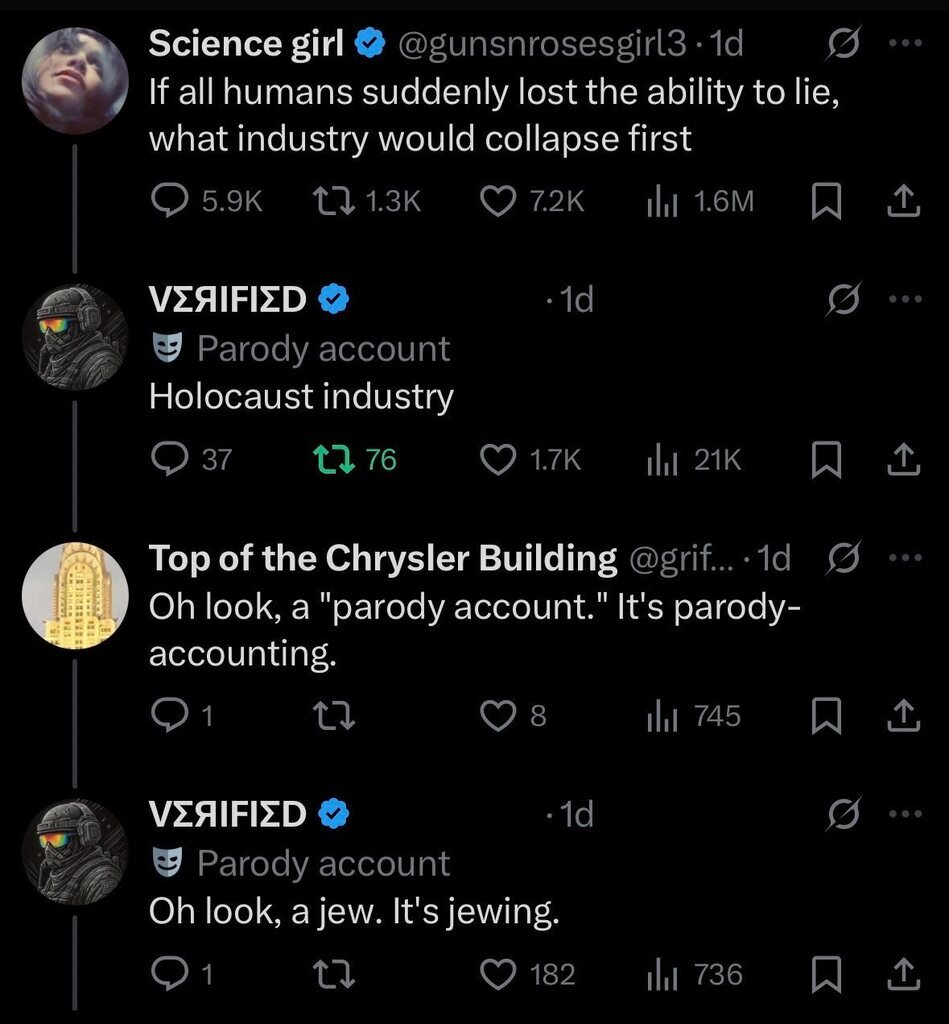Image resolution: width=949 pixels, height=1024 pixels.
Task: Like the post with 1.7K likes
Action: [x=497, y=459]
